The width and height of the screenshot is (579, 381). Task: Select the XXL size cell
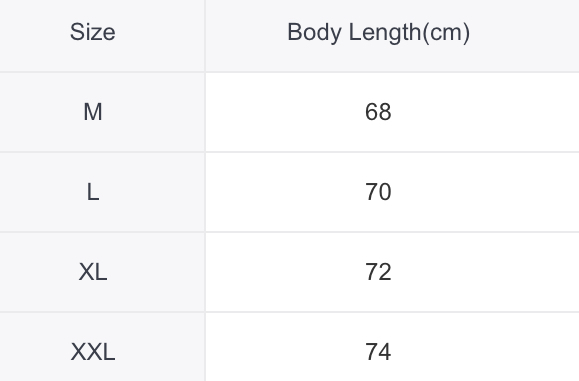tap(93, 352)
